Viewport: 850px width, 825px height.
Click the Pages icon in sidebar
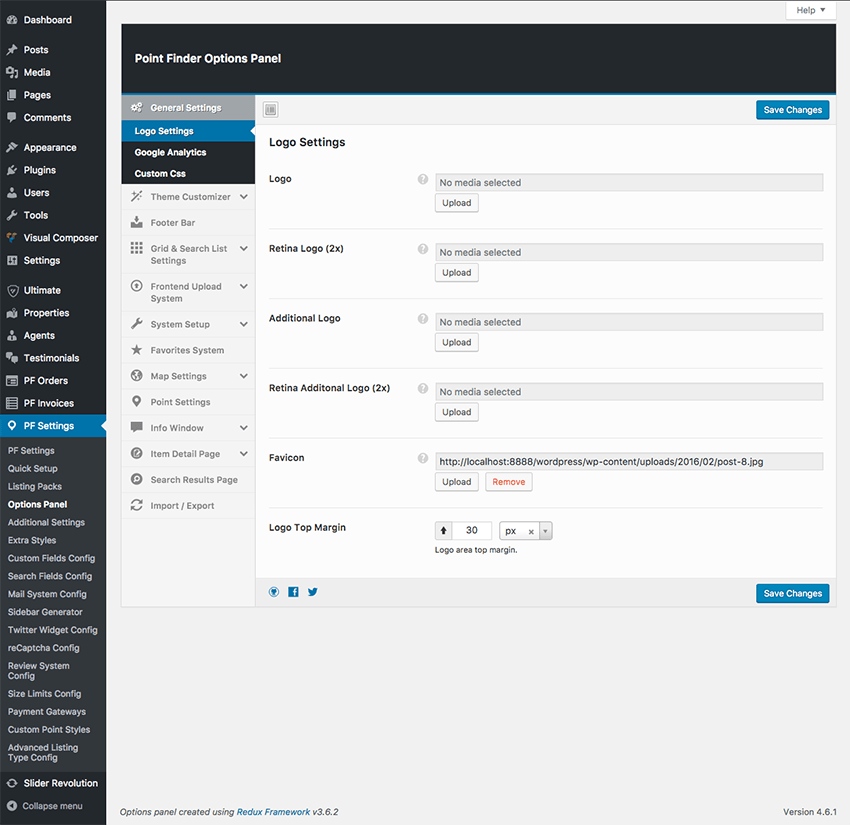point(12,95)
